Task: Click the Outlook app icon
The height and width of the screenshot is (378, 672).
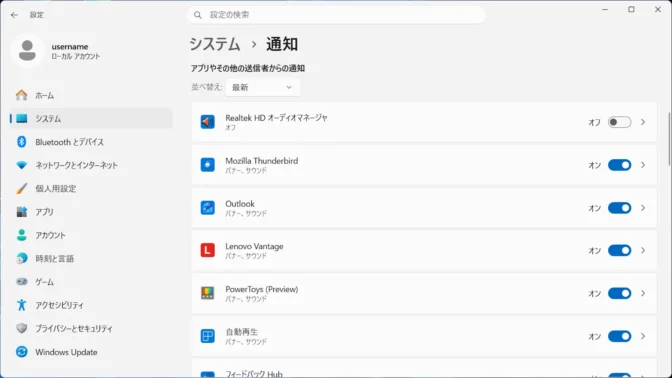Action: tap(207, 208)
